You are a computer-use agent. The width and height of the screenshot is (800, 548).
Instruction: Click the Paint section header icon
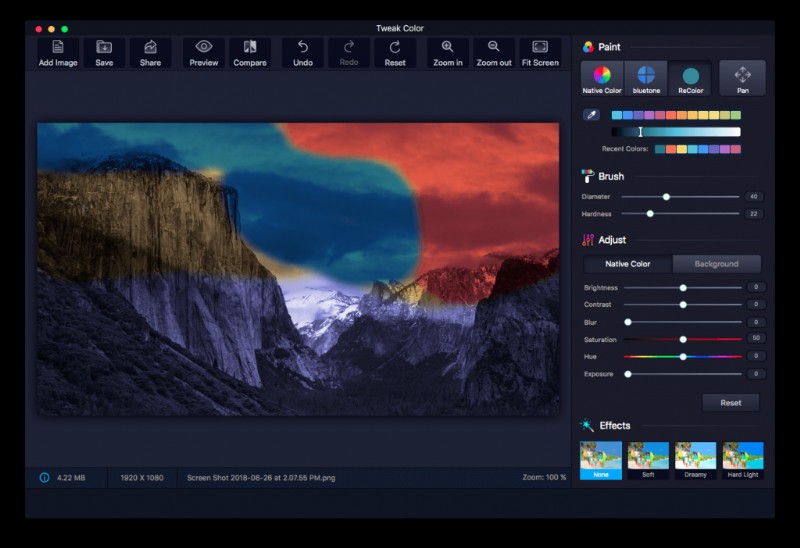[x=588, y=47]
